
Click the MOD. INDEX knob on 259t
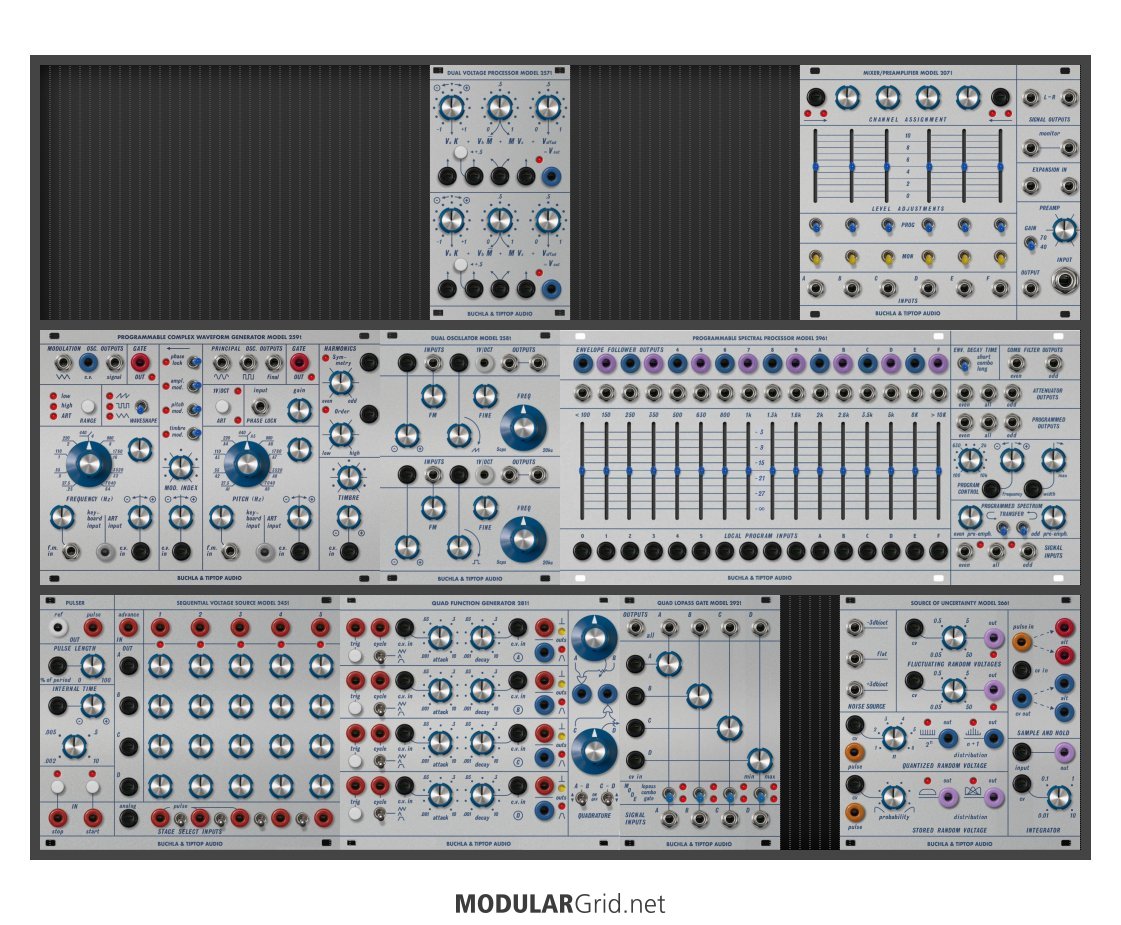tap(181, 468)
